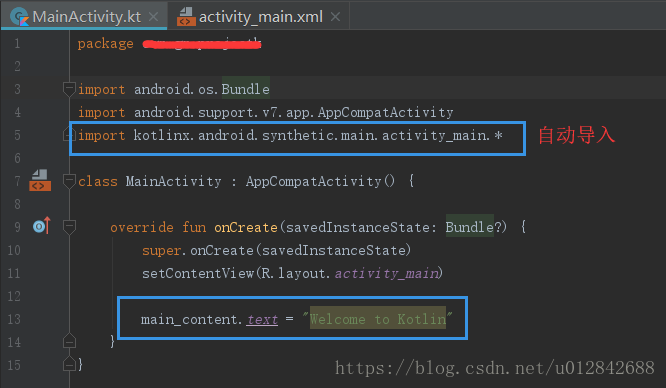Open the activity_main.xml tab
The image size is (666, 388).
coord(260,17)
